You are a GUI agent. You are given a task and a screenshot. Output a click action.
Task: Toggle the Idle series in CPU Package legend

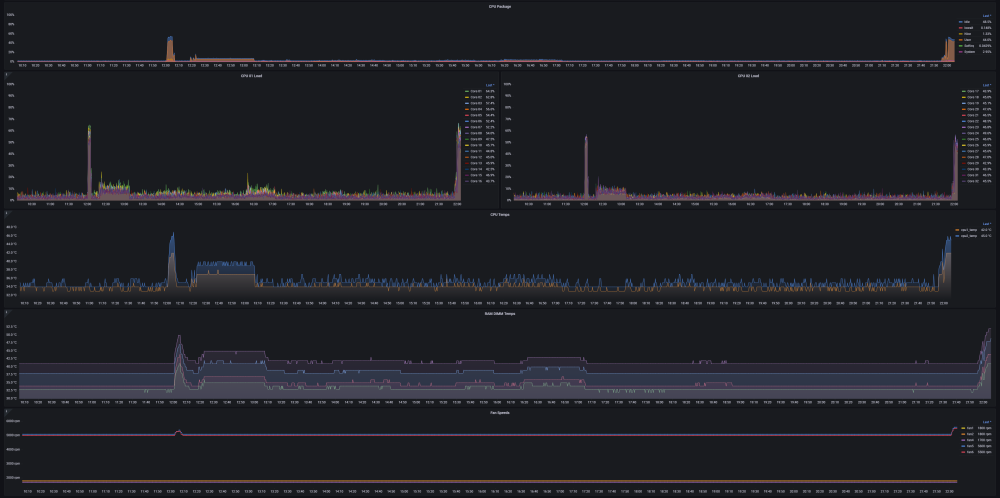967,22
